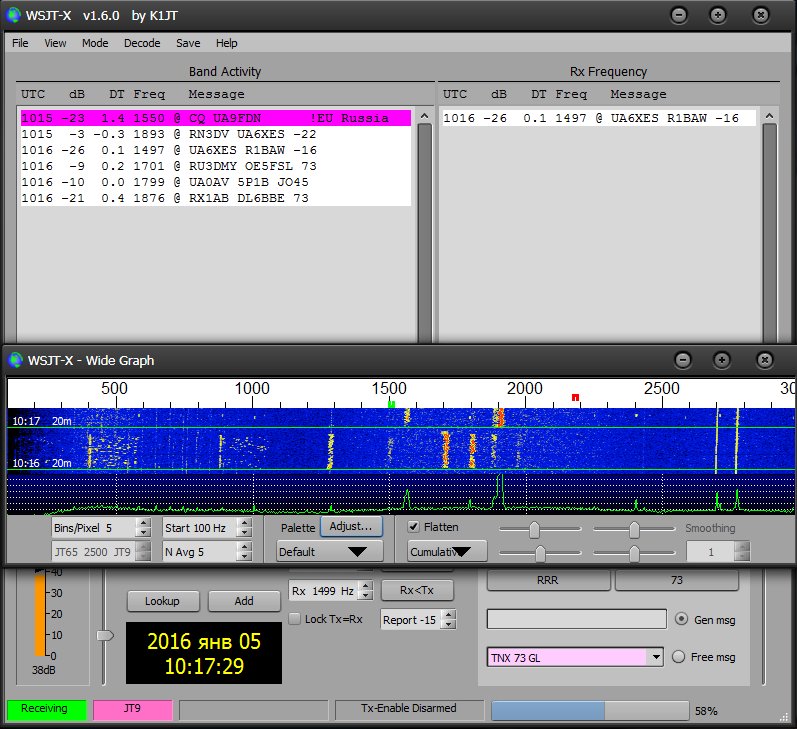Select the CQ UA9FDN decode line
The width and height of the screenshot is (797, 729).
214,118
